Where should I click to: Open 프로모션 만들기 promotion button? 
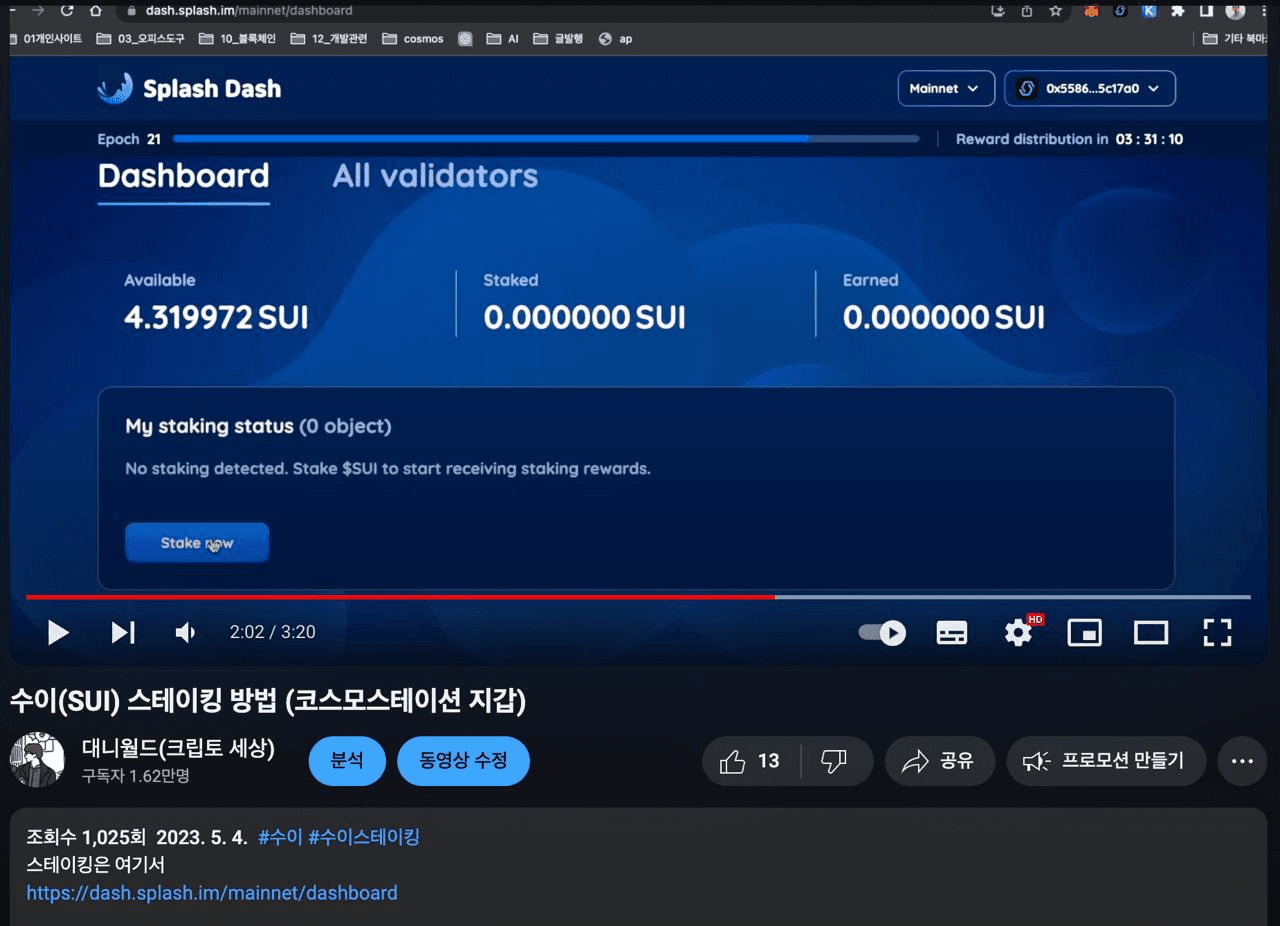(1106, 762)
